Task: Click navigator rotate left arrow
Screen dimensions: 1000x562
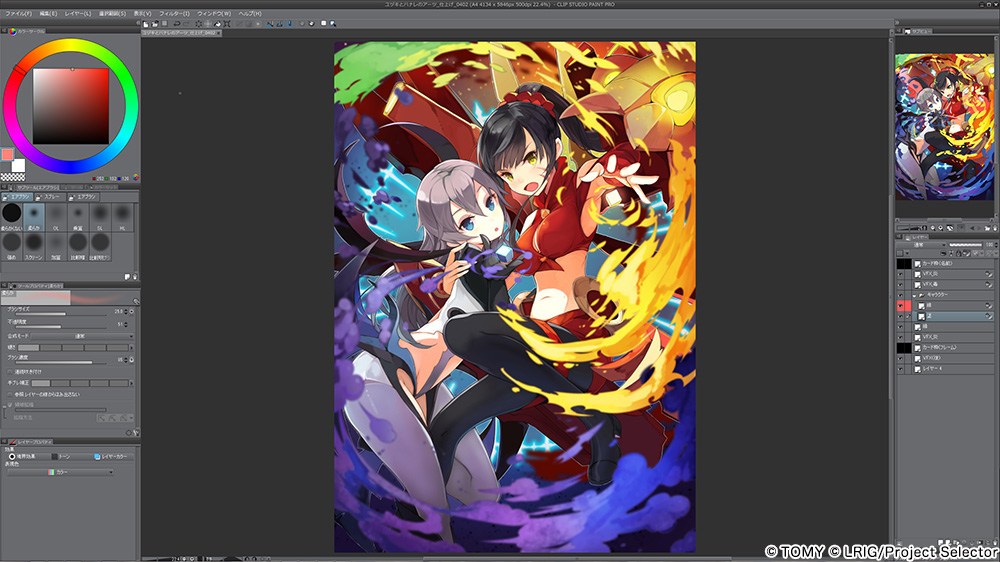Action: point(972,228)
